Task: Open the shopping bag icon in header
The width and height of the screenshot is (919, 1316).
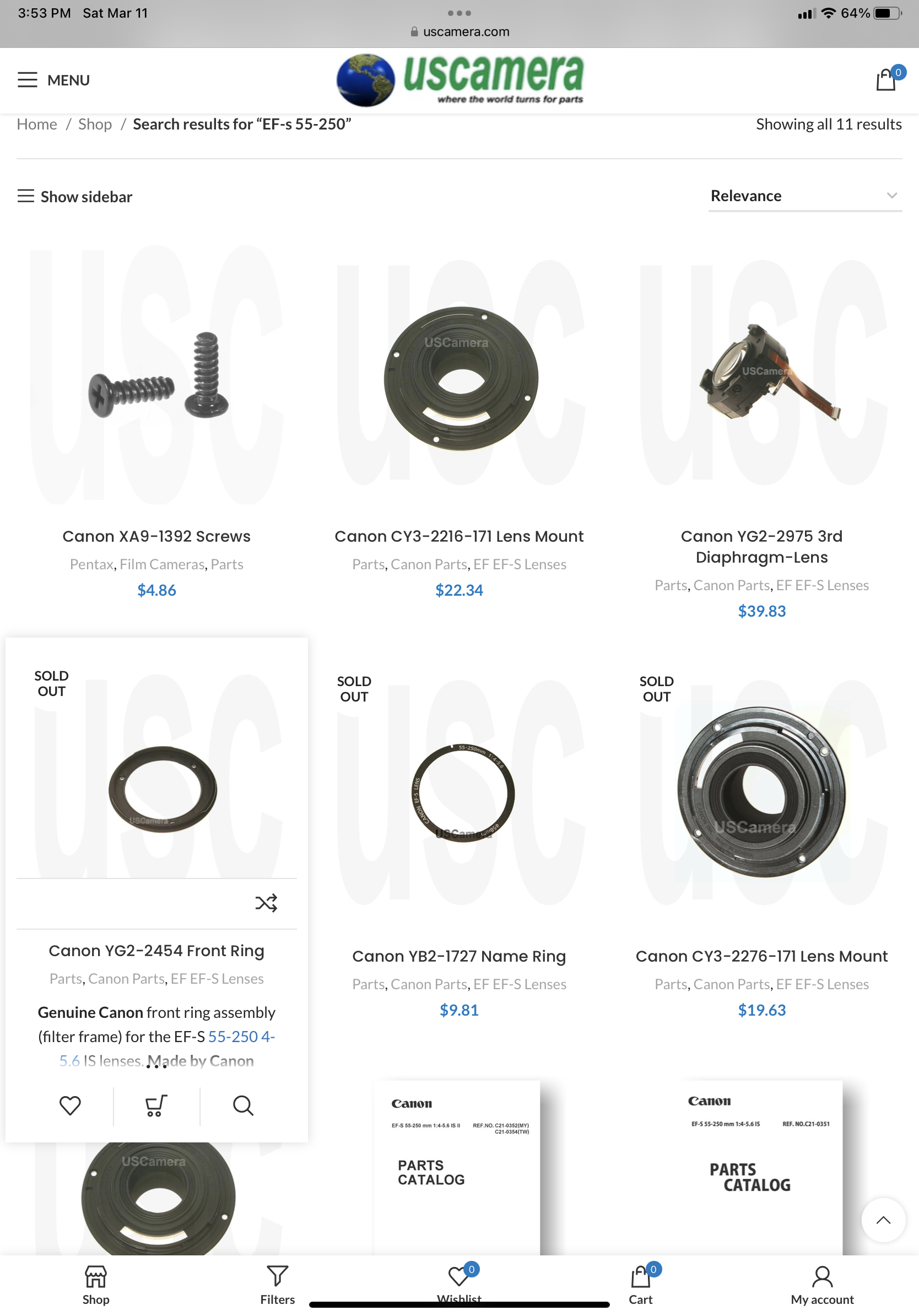Action: (887, 80)
